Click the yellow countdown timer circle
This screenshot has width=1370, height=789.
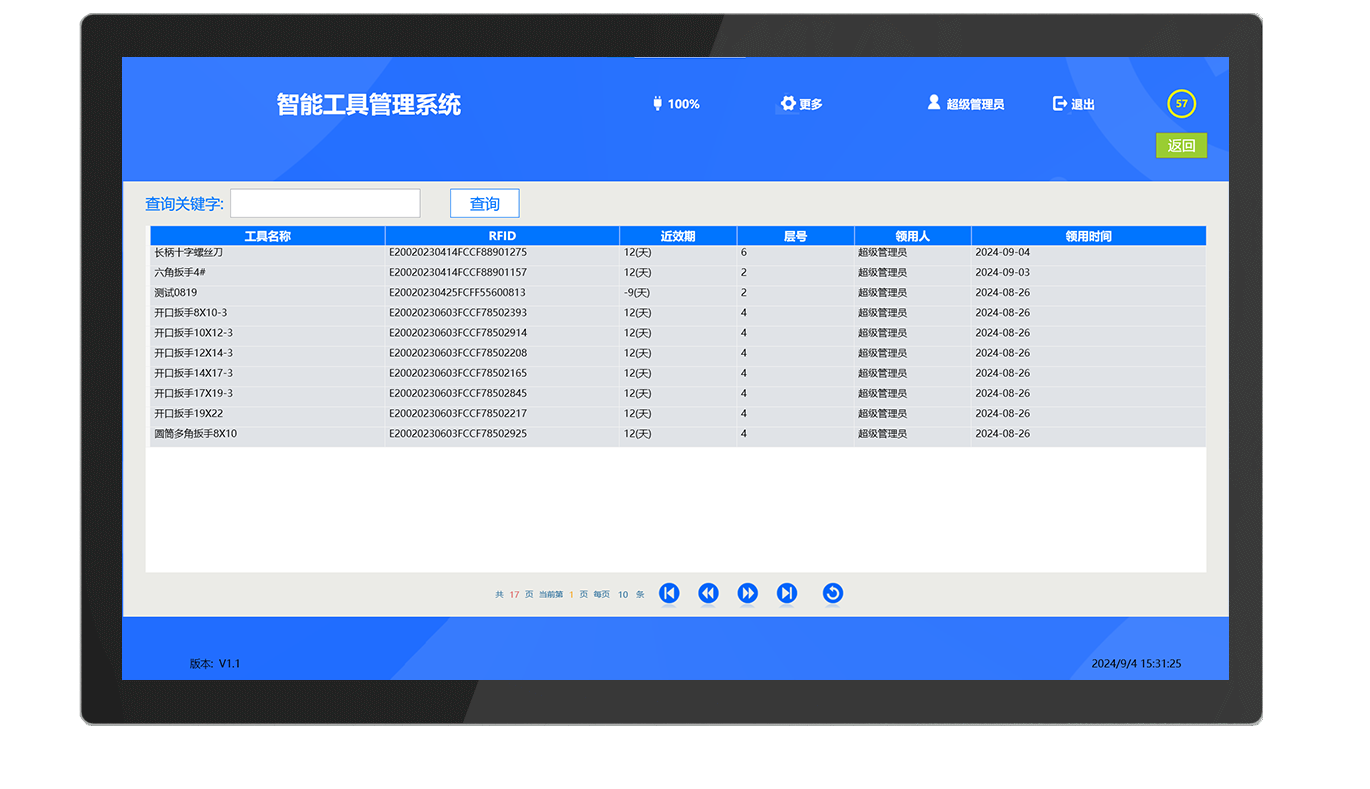tap(1181, 103)
